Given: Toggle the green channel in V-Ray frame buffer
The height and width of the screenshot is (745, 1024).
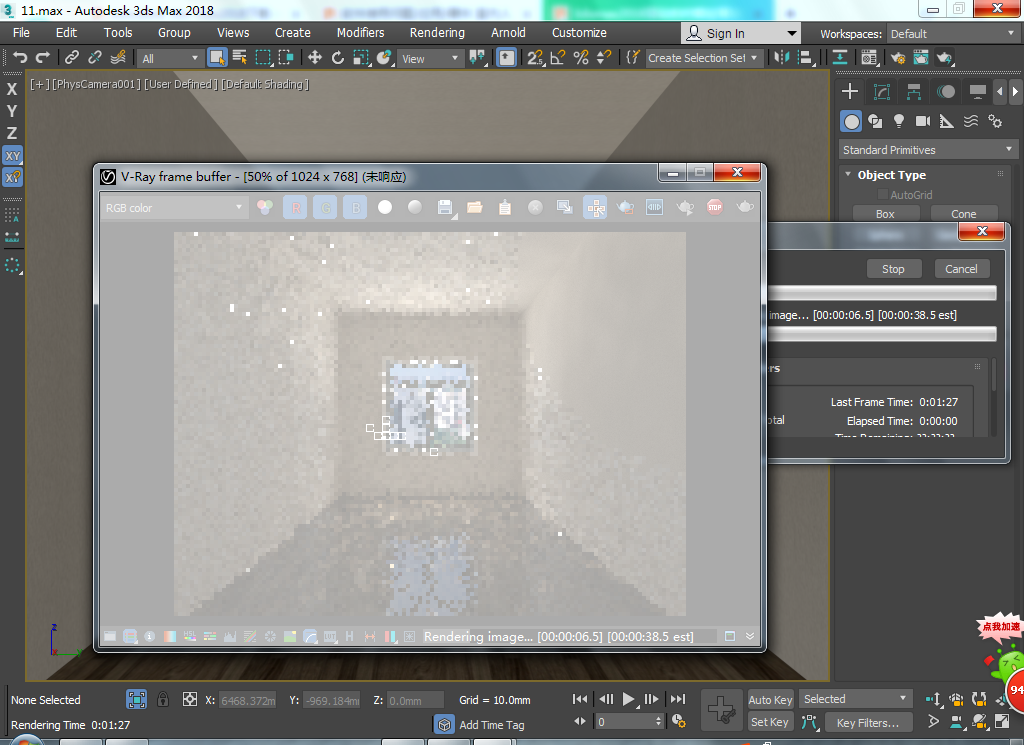Looking at the screenshot, I should pyautogui.click(x=325, y=208).
